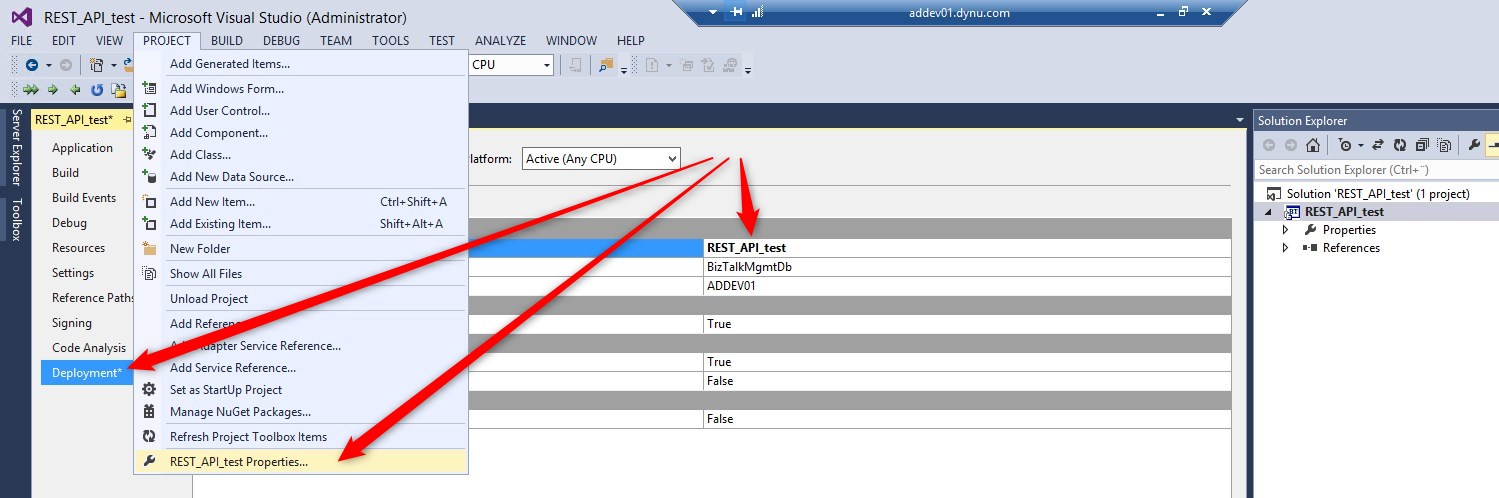The image size is (1499, 498).
Task: Open the Pending Changes Filter dropdown arrow
Action: (x=1360, y=146)
